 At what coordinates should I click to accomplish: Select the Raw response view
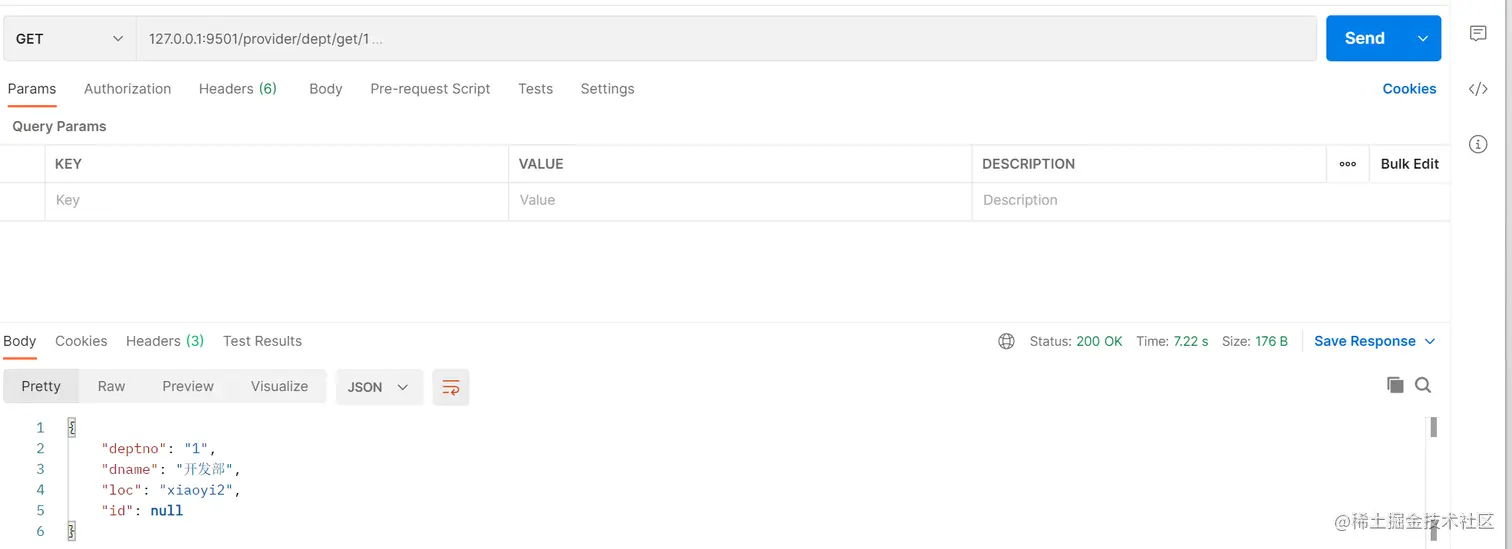pos(111,386)
